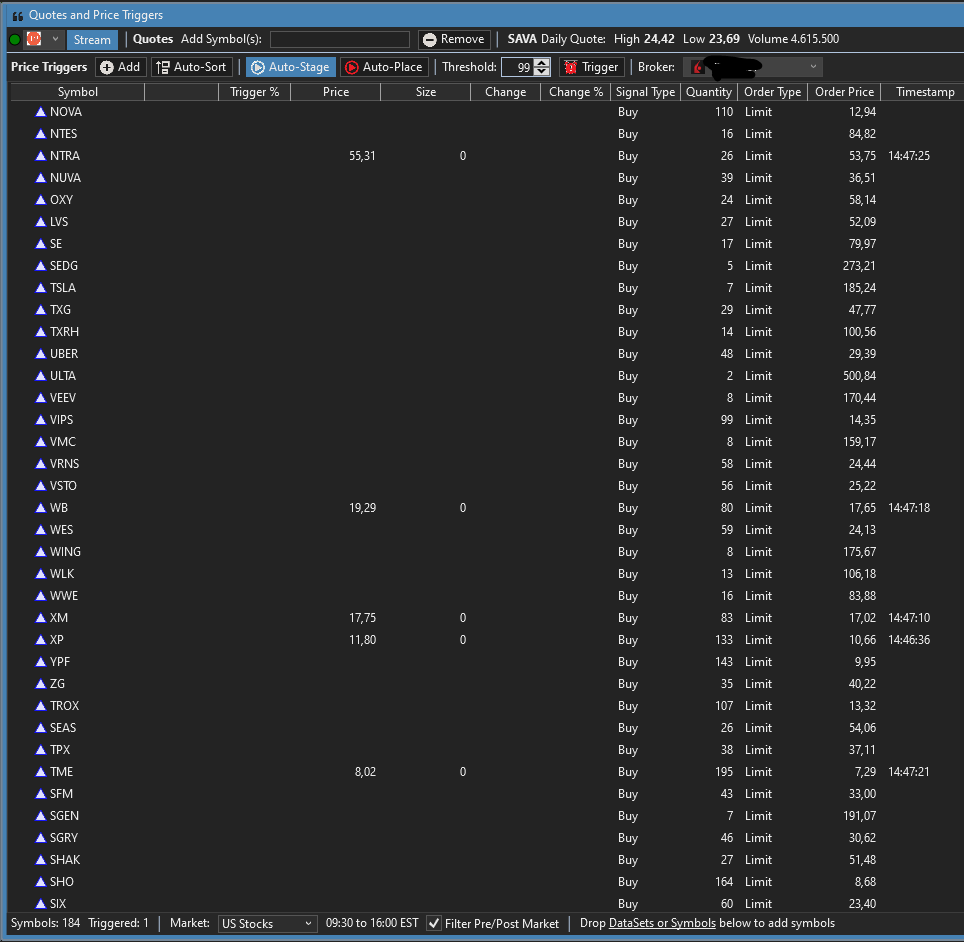Click the triangle icon beside TME

pos(41,772)
